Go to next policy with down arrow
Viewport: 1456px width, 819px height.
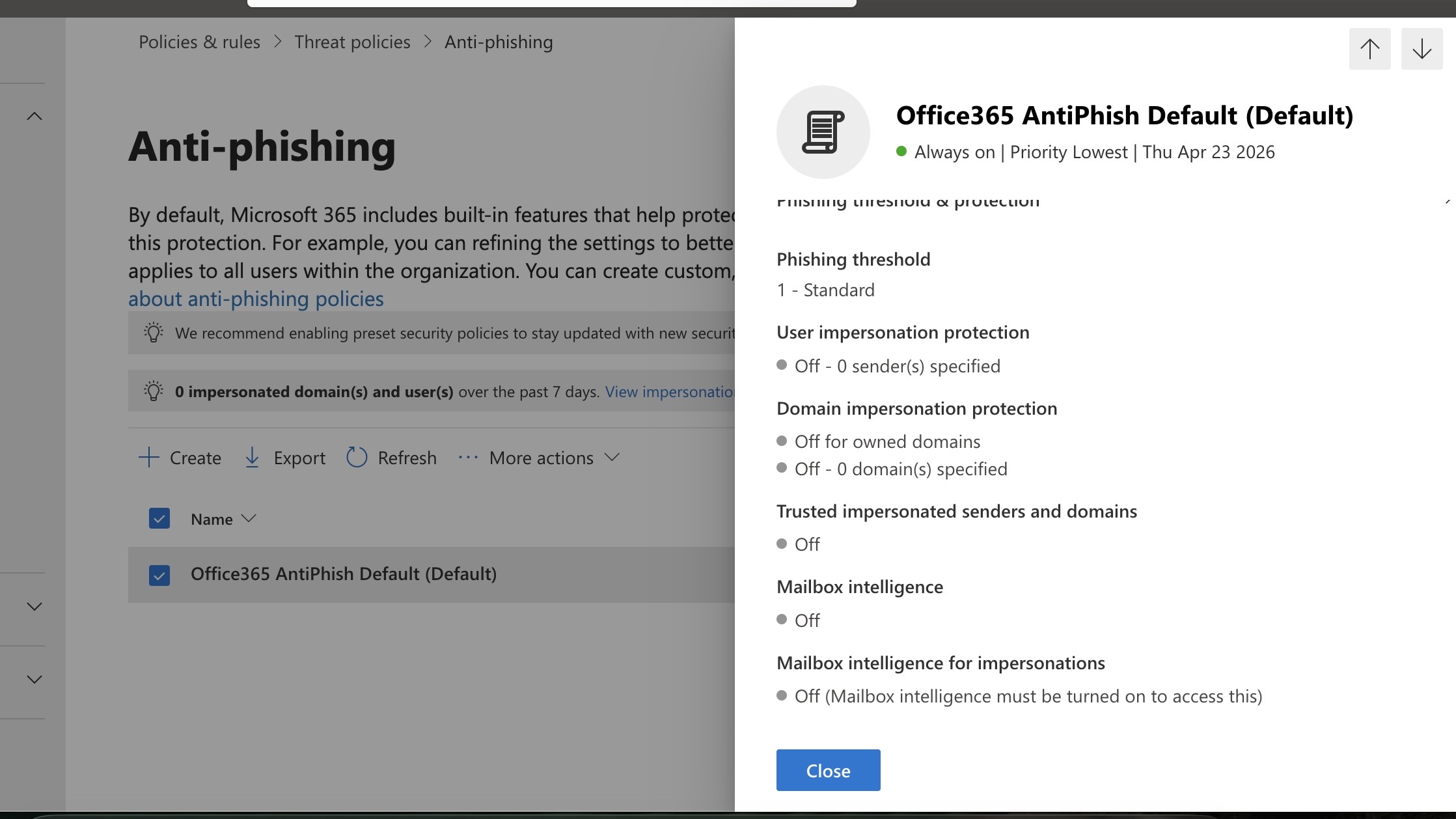1422,49
